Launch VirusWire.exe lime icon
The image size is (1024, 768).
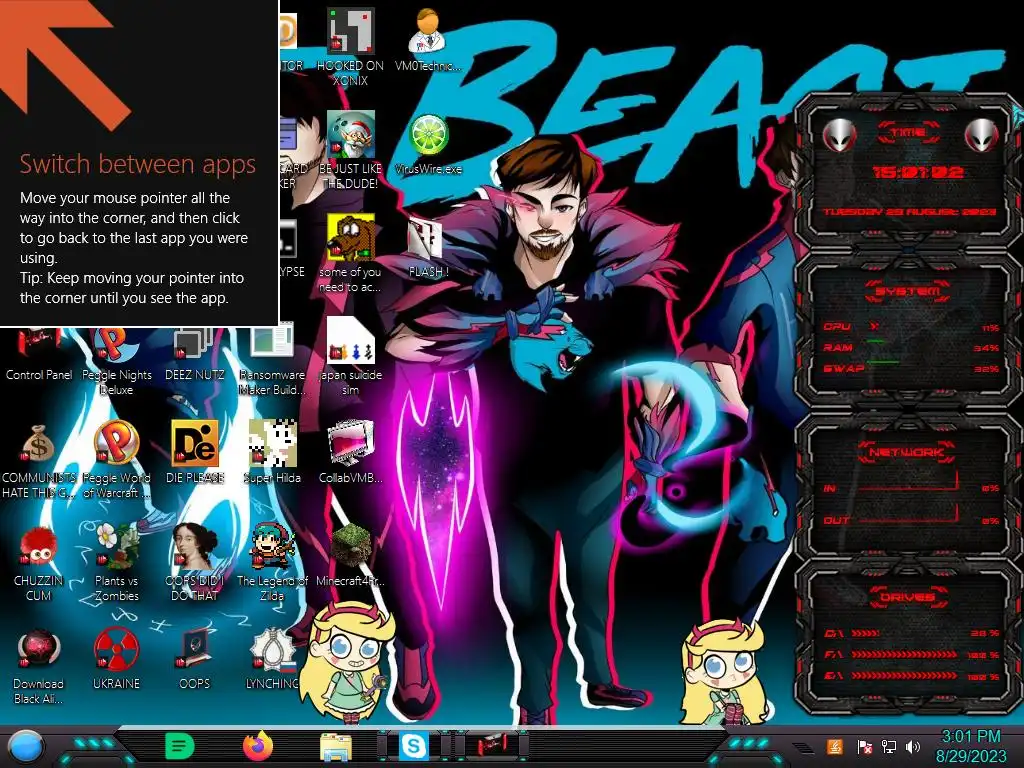pos(428,144)
